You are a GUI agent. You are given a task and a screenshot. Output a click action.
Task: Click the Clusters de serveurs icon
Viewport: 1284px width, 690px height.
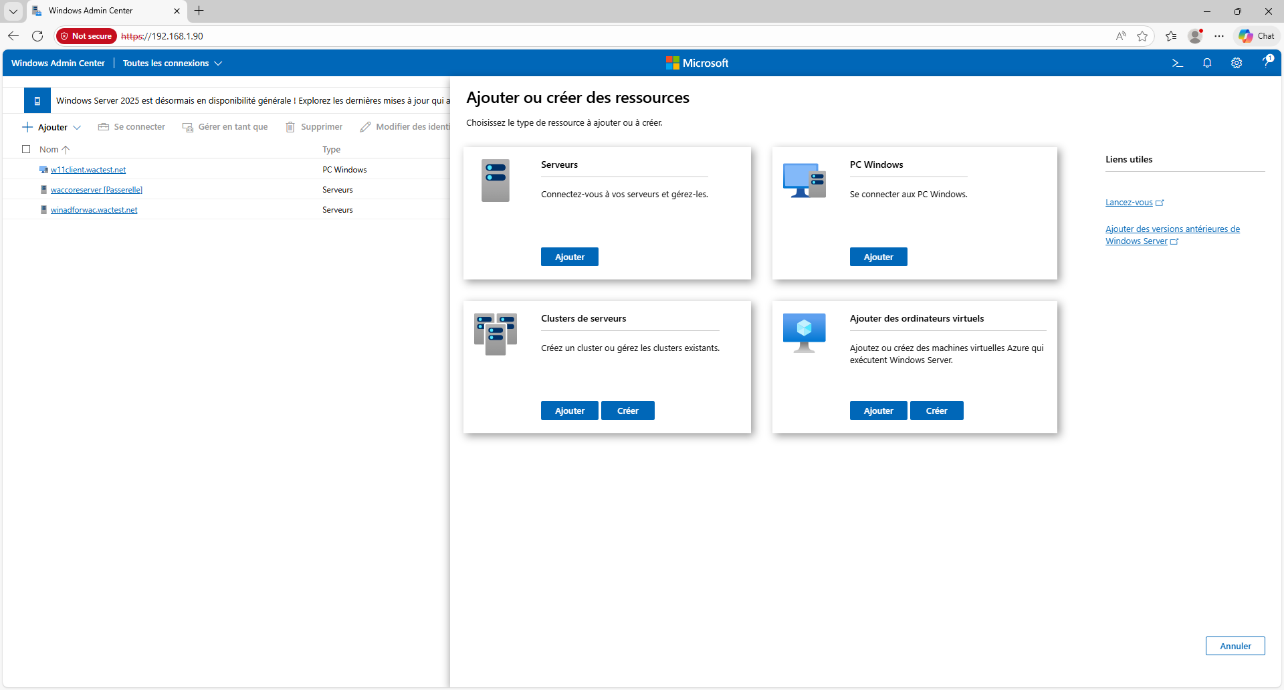[x=495, y=334]
